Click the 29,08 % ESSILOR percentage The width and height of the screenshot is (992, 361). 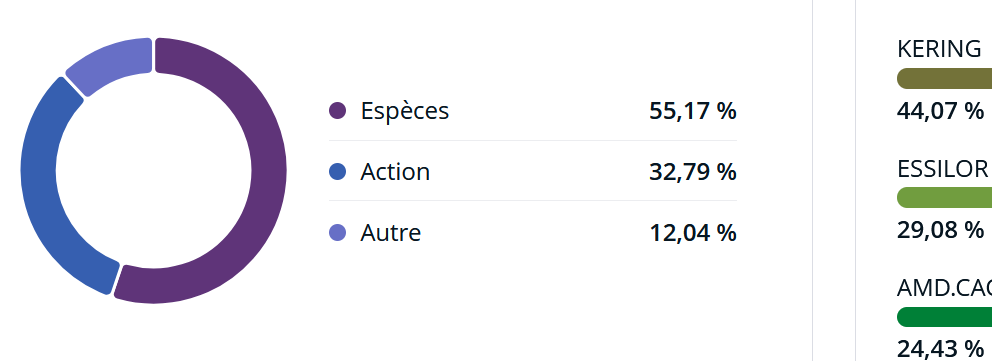(941, 230)
